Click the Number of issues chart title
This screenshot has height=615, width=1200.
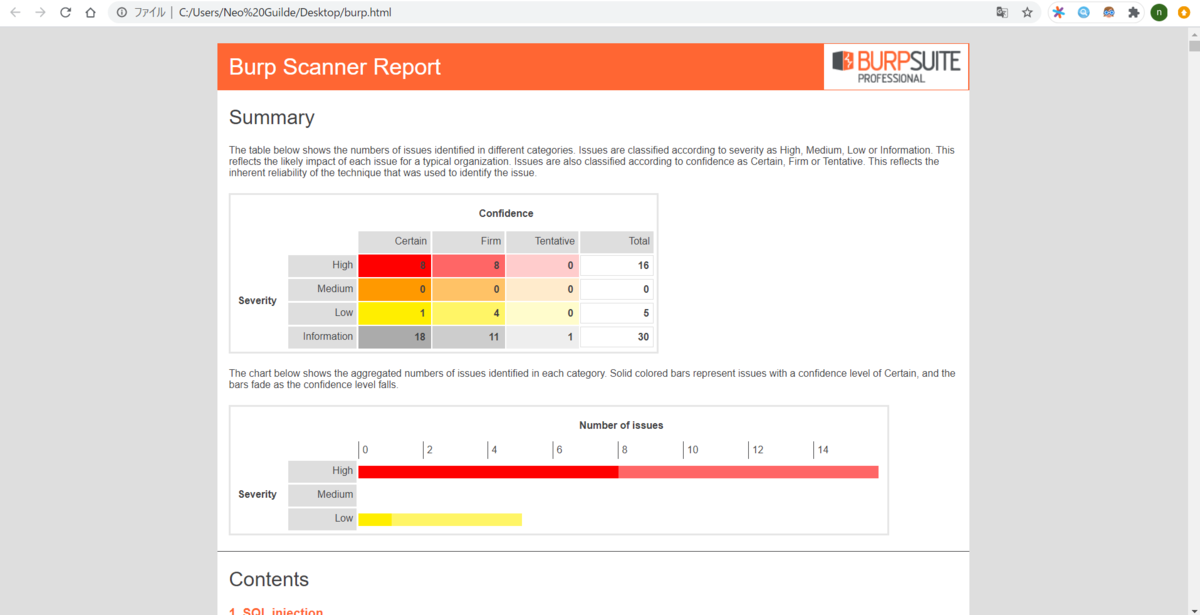point(621,425)
